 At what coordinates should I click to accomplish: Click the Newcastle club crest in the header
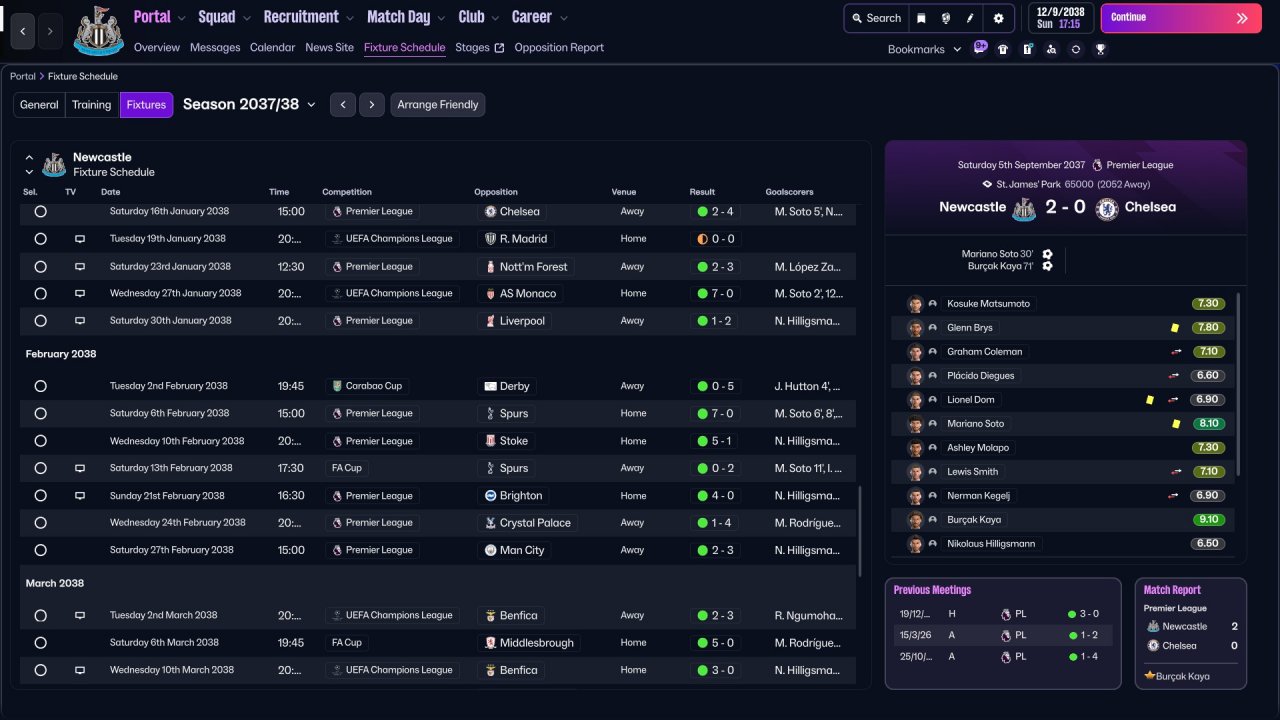point(98,31)
